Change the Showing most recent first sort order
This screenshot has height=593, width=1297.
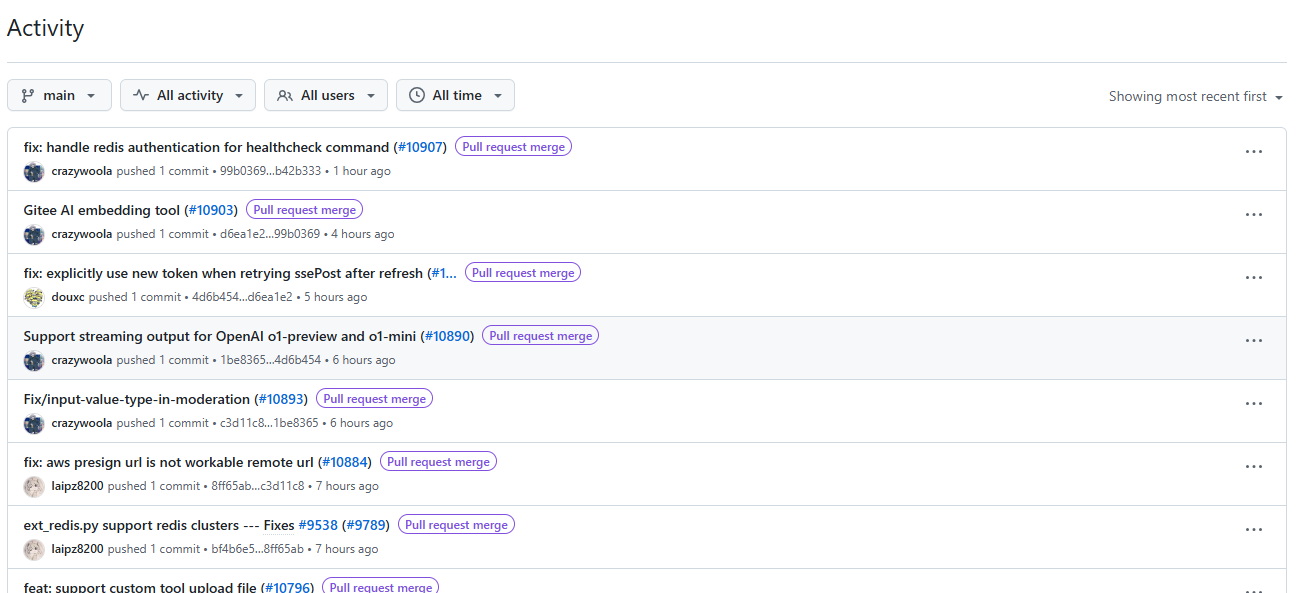pyautogui.click(x=1195, y=96)
